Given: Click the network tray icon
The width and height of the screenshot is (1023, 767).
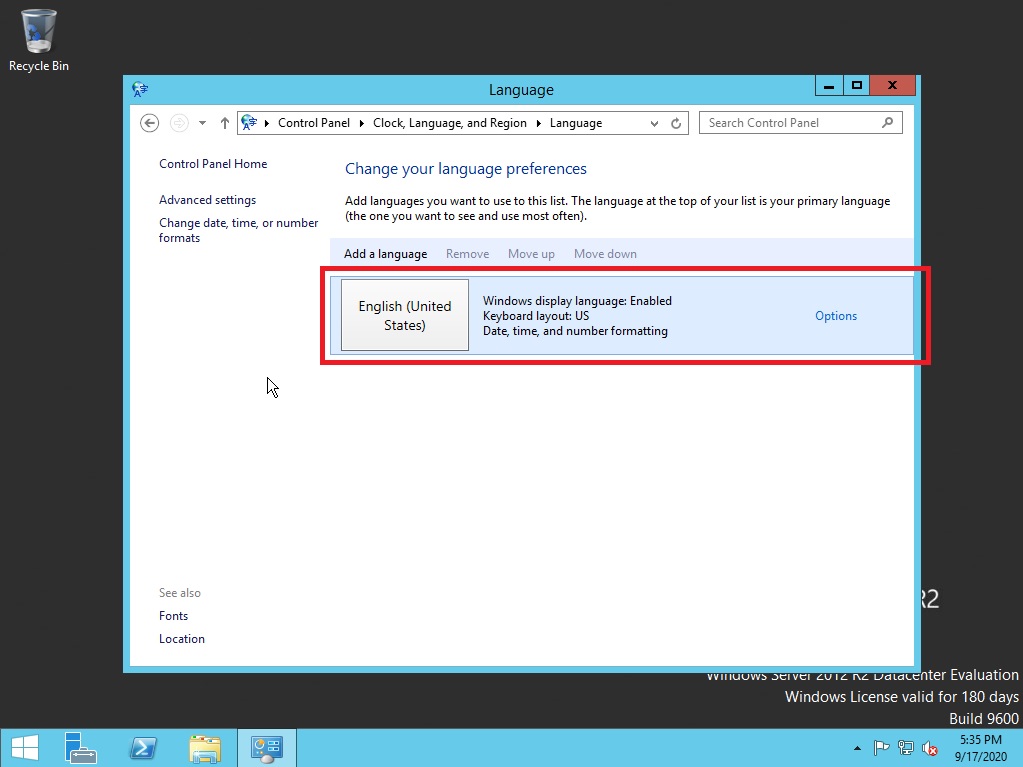Looking at the screenshot, I should click(906, 748).
